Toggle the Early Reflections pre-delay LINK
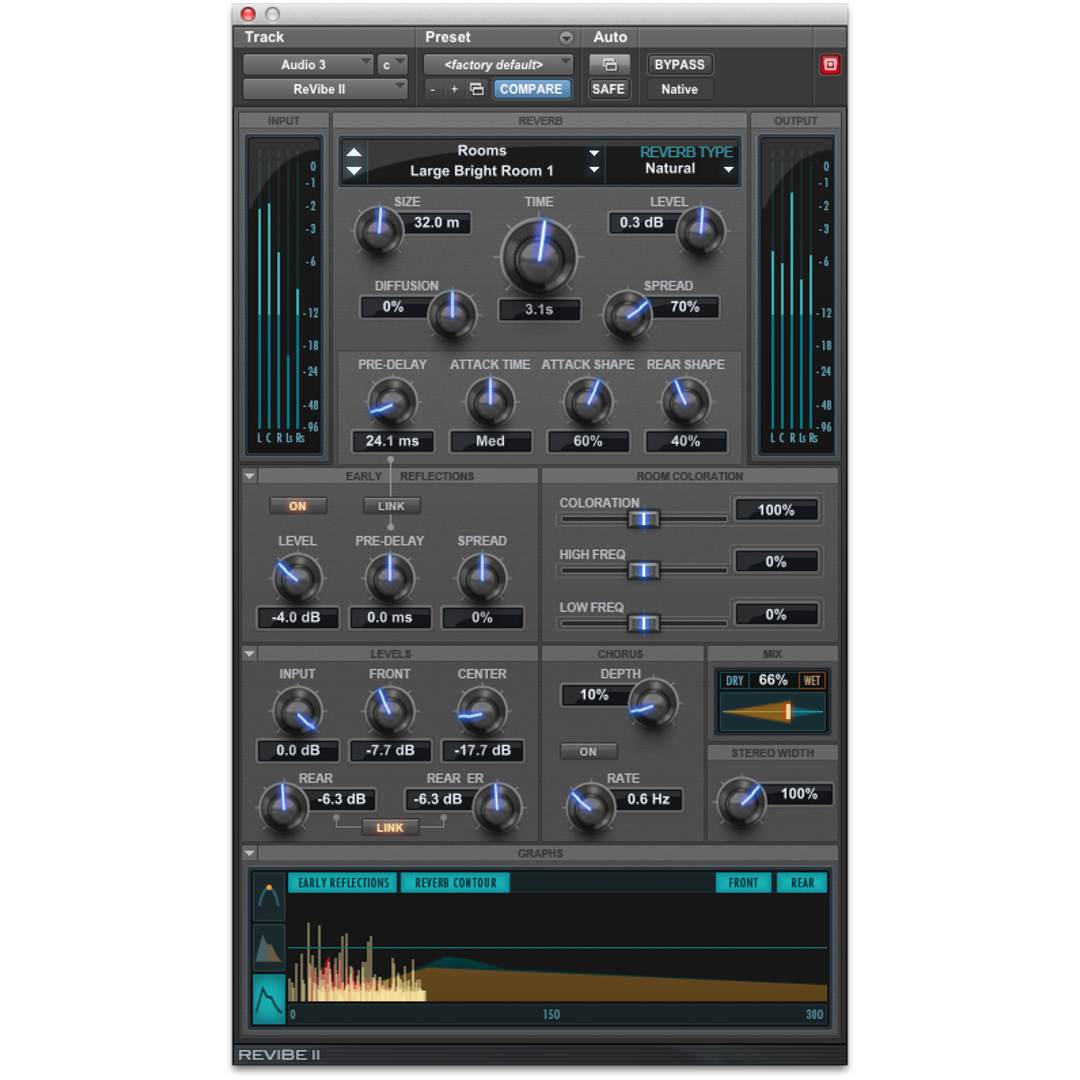The width and height of the screenshot is (1080, 1080). [391, 506]
